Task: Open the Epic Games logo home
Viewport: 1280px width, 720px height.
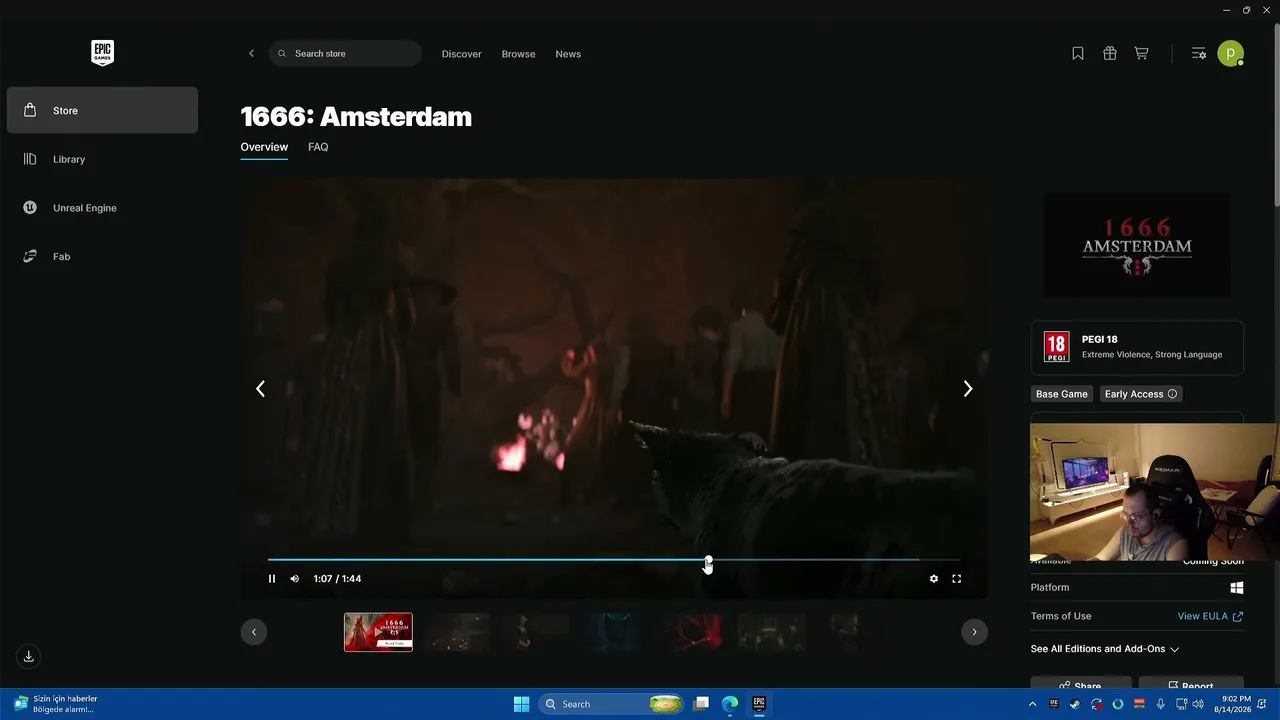Action: pos(102,53)
